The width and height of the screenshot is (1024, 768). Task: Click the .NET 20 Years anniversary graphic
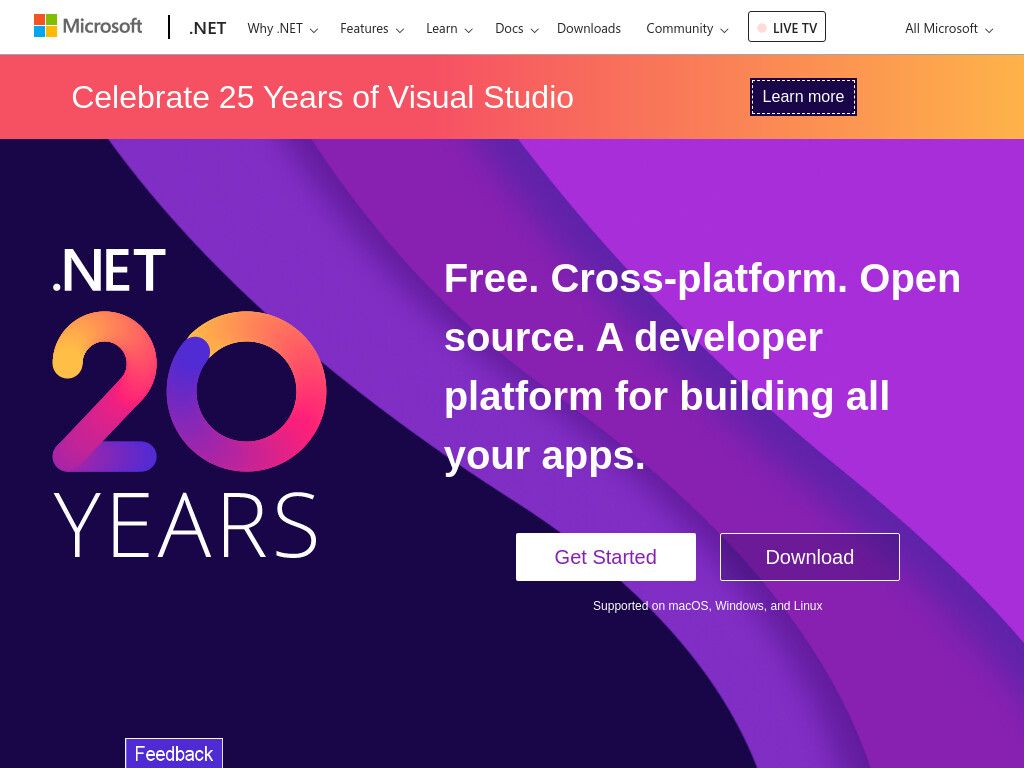pyautogui.click(x=189, y=402)
